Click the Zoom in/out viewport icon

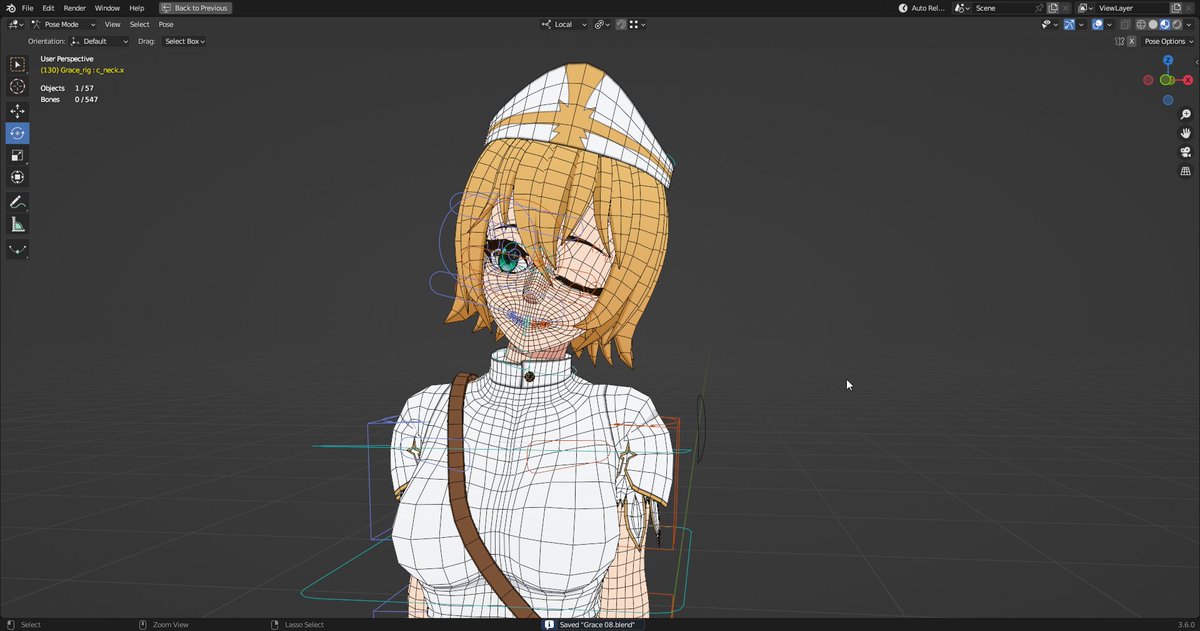[x=1186, y=115]
